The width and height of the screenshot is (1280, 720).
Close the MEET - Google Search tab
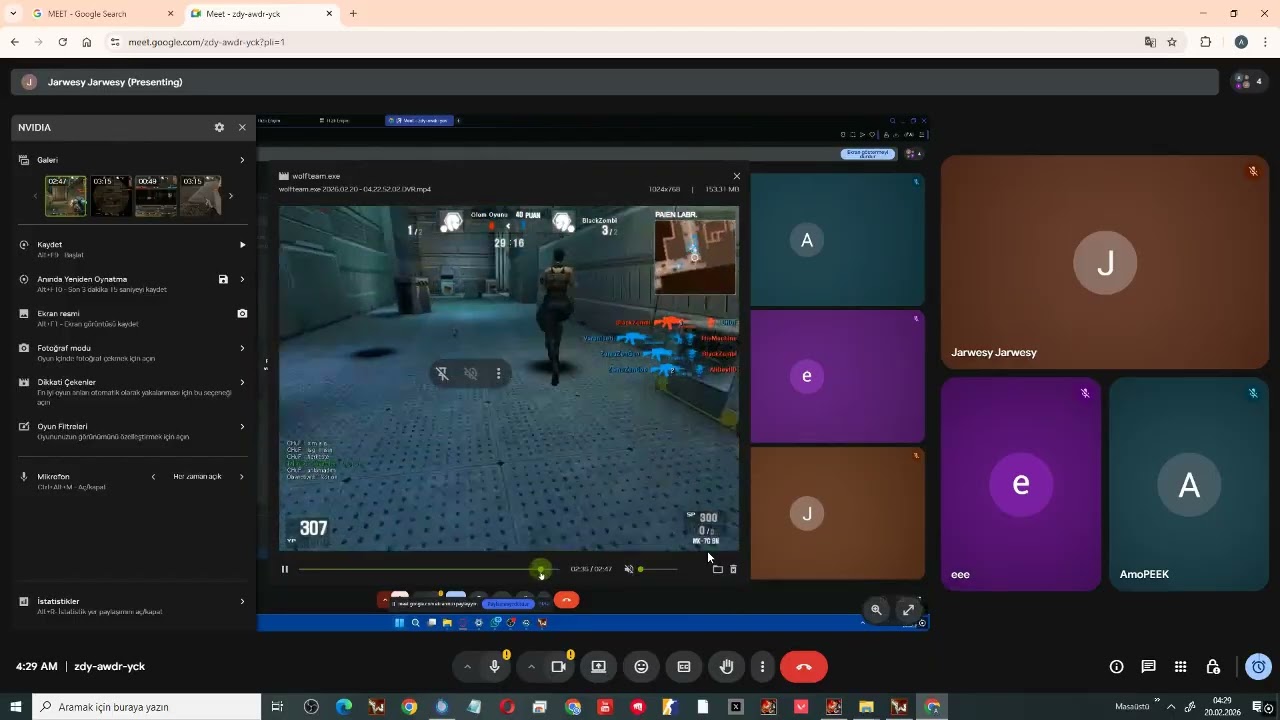(x=170, y=14)
